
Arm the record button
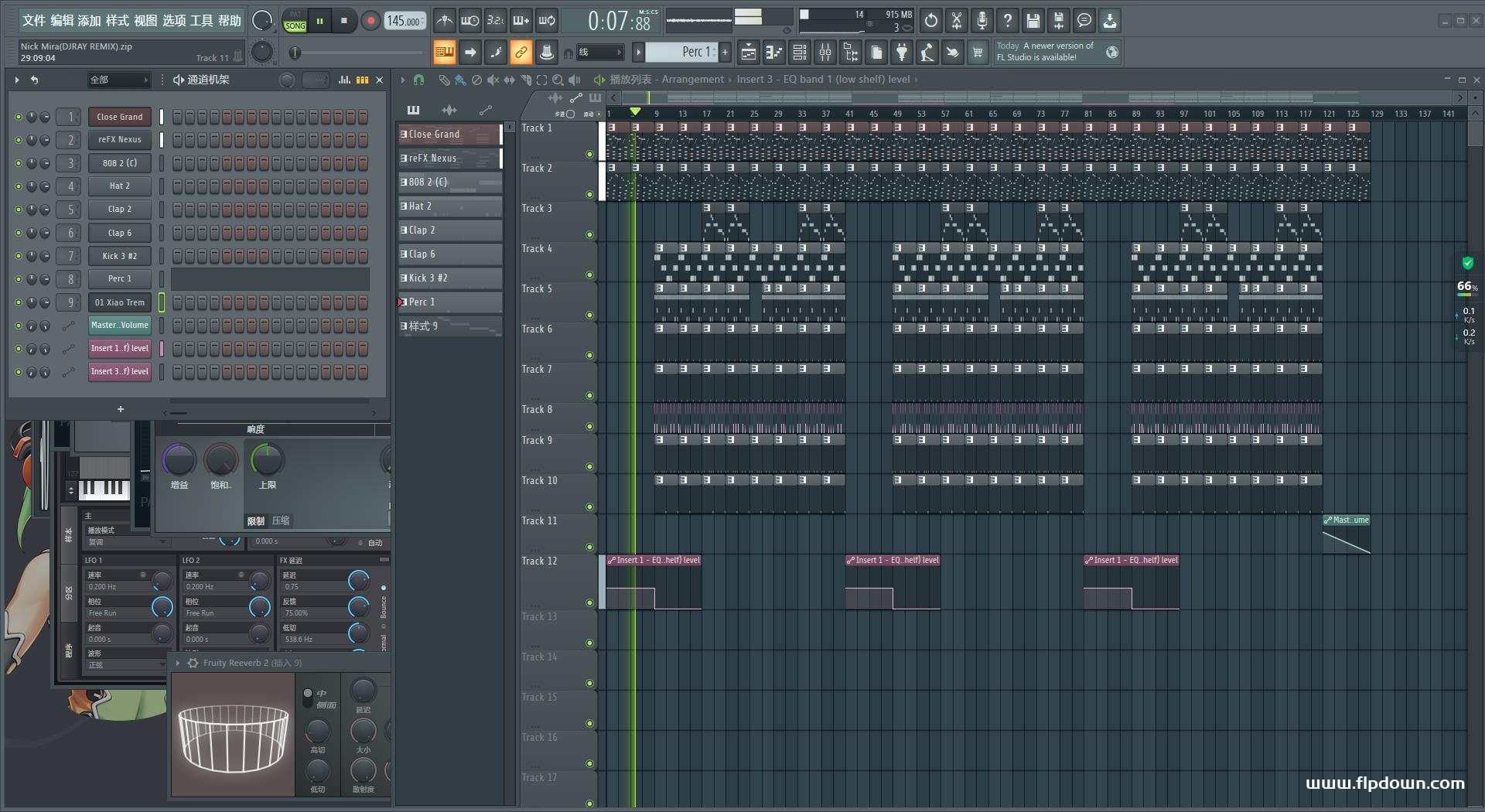pos(370,21)
